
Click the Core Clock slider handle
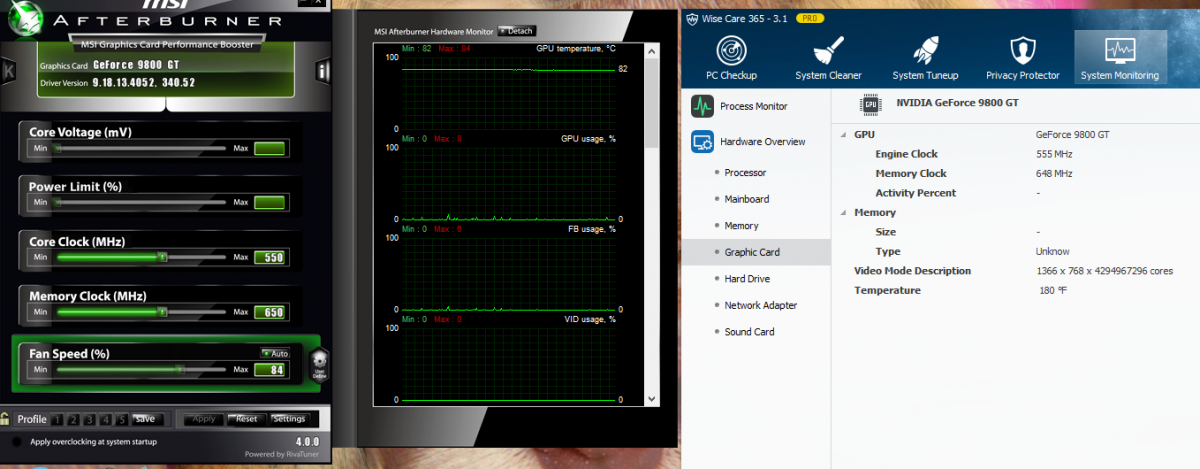[163, 257]
